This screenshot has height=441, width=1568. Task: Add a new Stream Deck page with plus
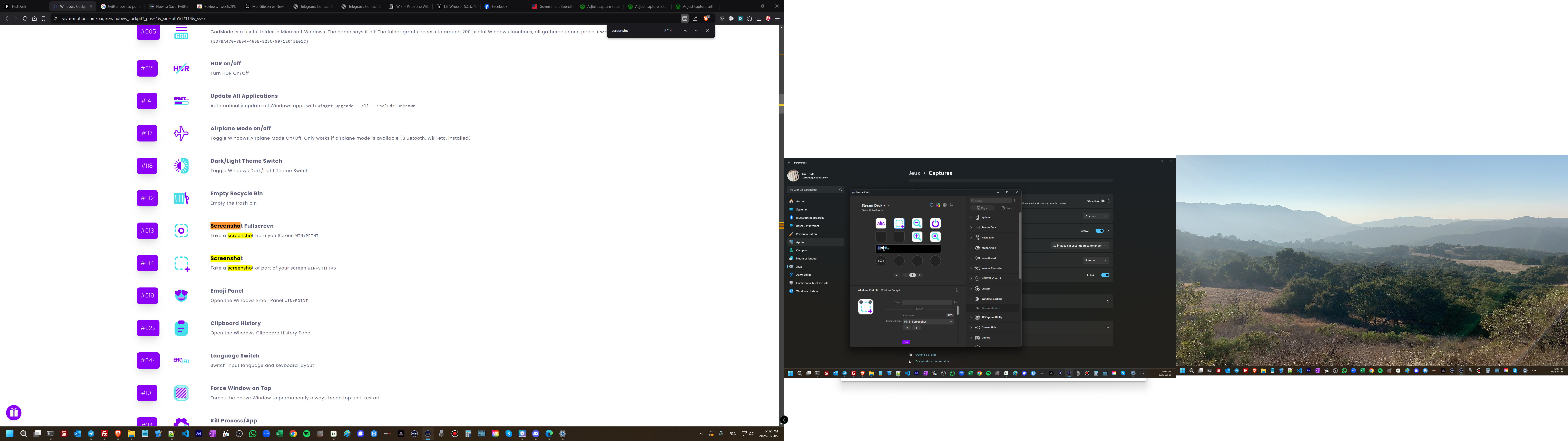920,275
